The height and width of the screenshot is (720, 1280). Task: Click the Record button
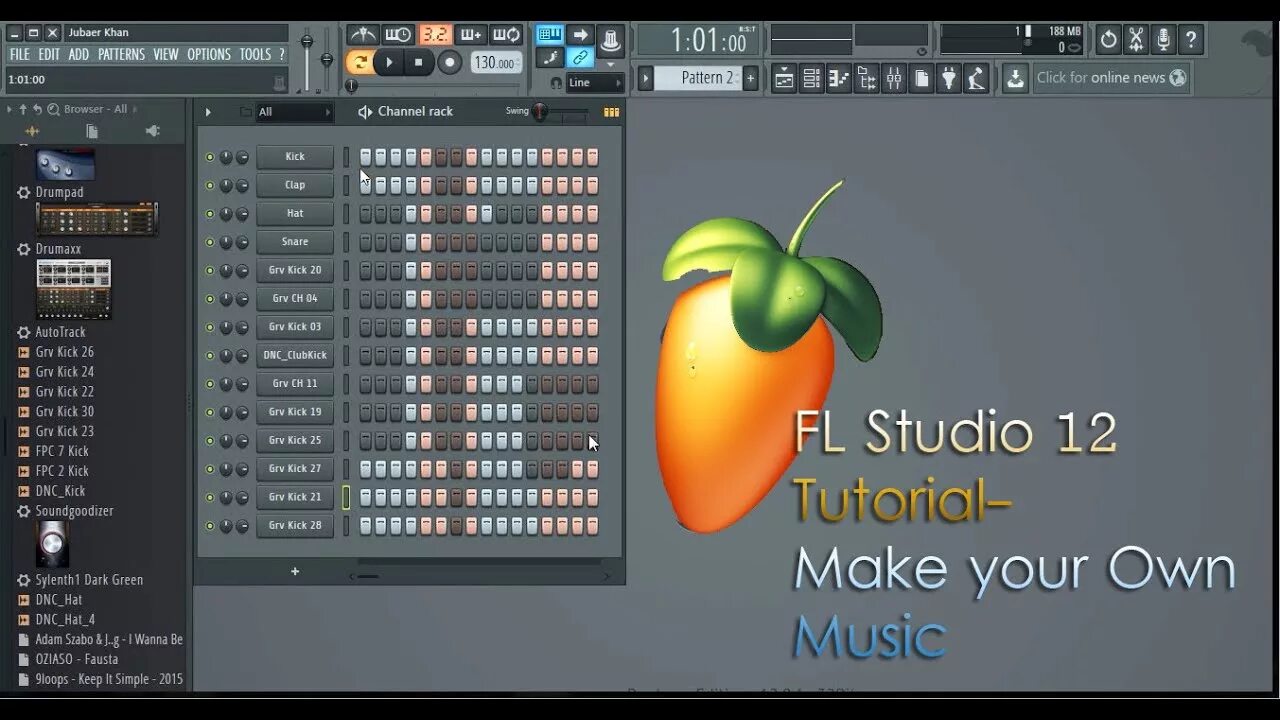pyautogui.click(x=450, y=62)
